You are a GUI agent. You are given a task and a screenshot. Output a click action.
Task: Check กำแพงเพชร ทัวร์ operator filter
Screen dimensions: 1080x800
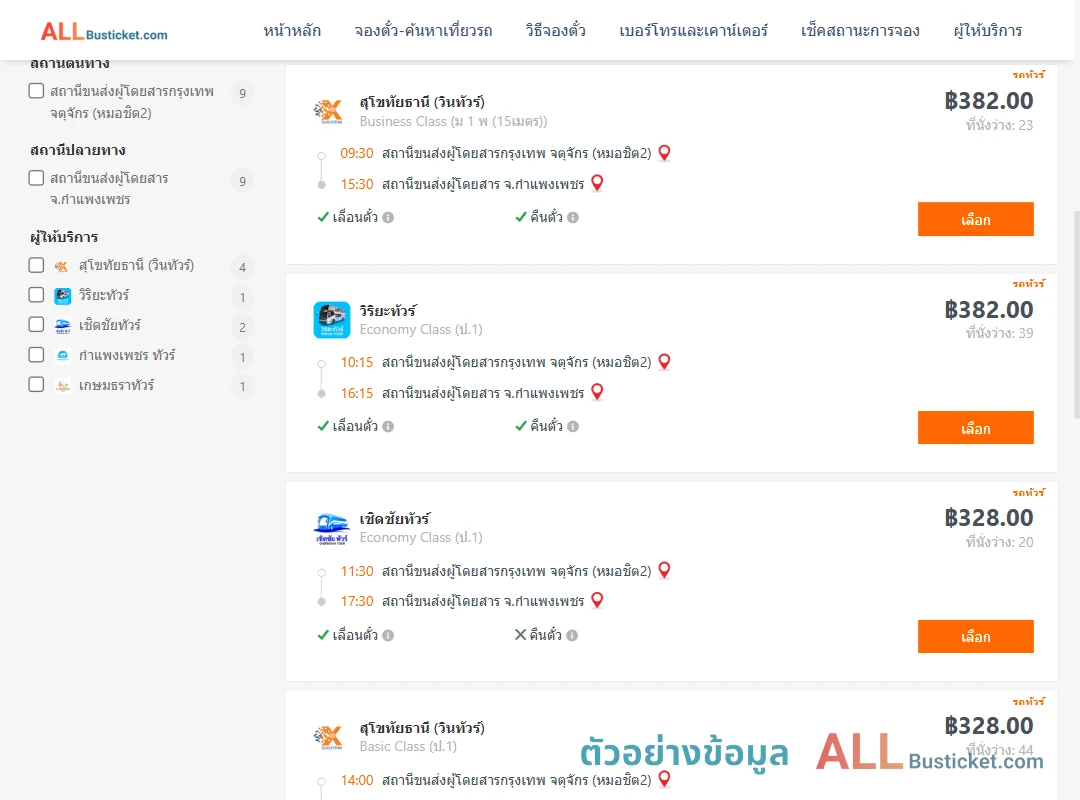pos(37,355)
